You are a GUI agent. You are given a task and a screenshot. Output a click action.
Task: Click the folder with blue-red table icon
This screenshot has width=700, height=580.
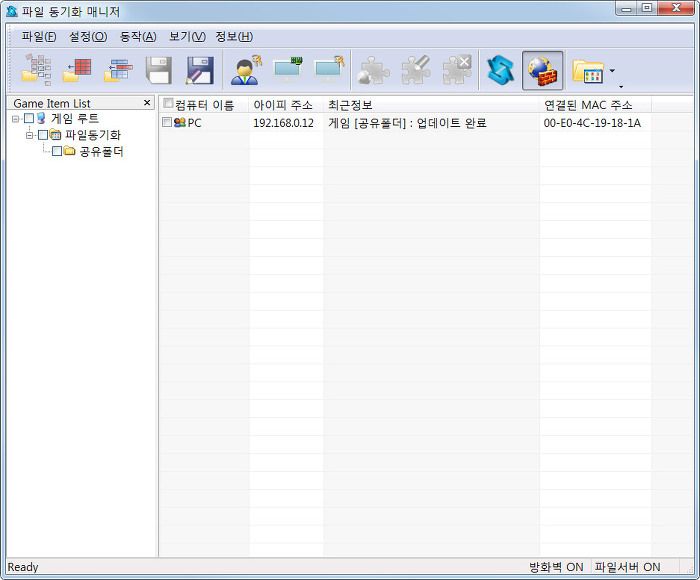pyautogui.click(x=118, y=70)
